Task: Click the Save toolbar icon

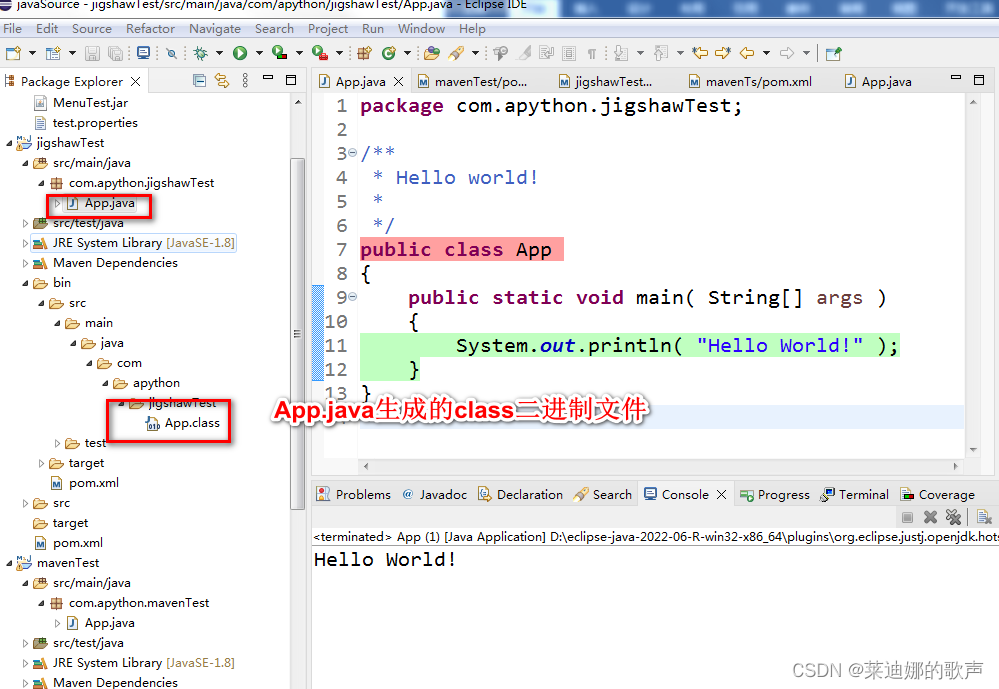Action: click(x=92, y=53)
